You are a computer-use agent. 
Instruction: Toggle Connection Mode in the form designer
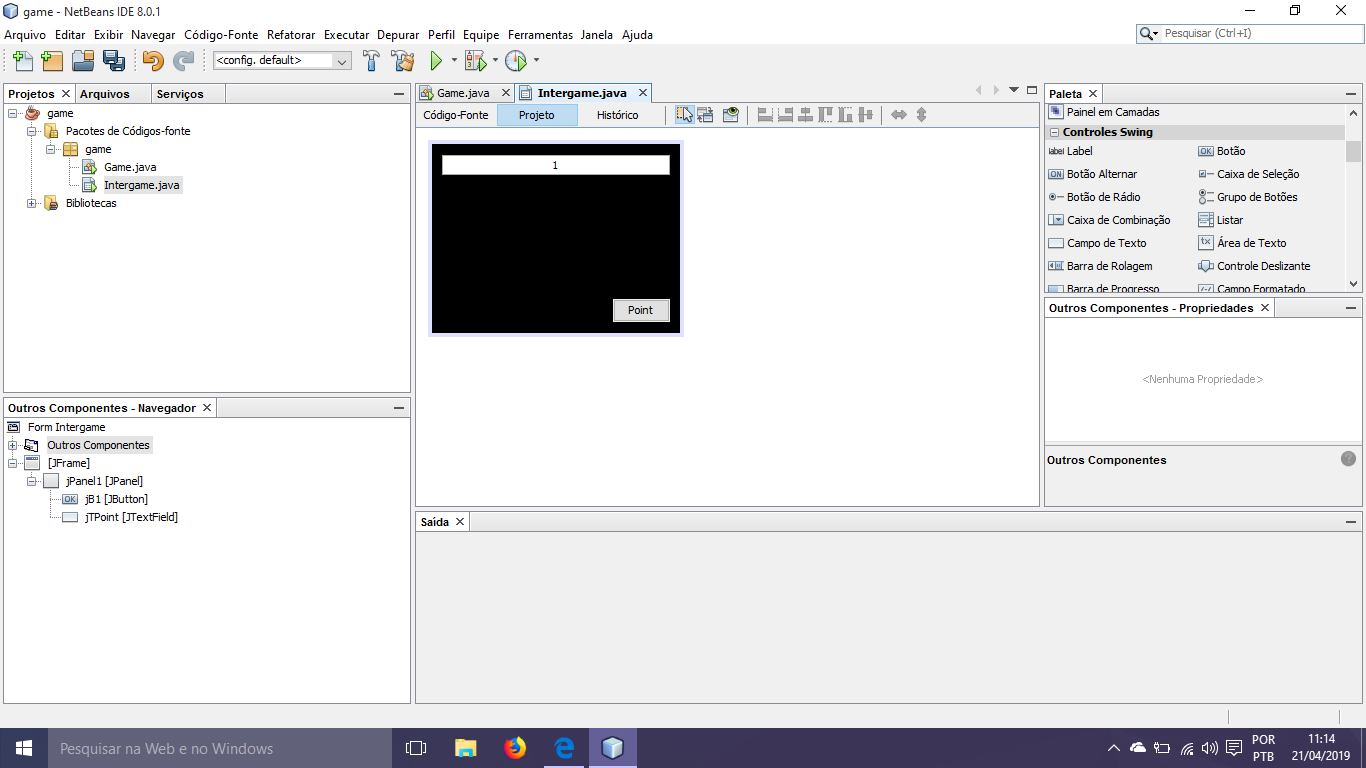point(706,115)
